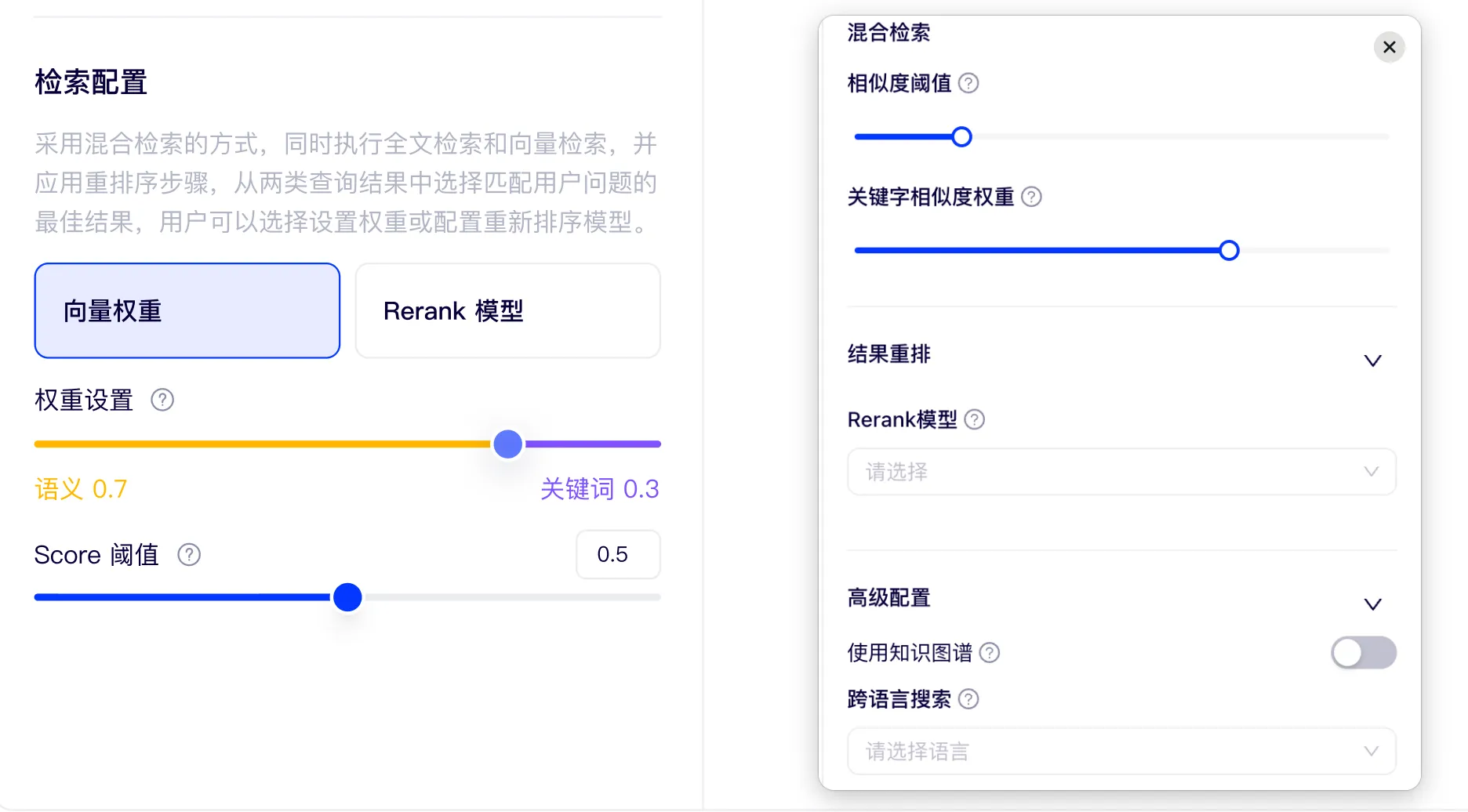Click the Score 阈值 0.5 input field
The width and height of the screenshot is (1468, 812).
point(618,555)
